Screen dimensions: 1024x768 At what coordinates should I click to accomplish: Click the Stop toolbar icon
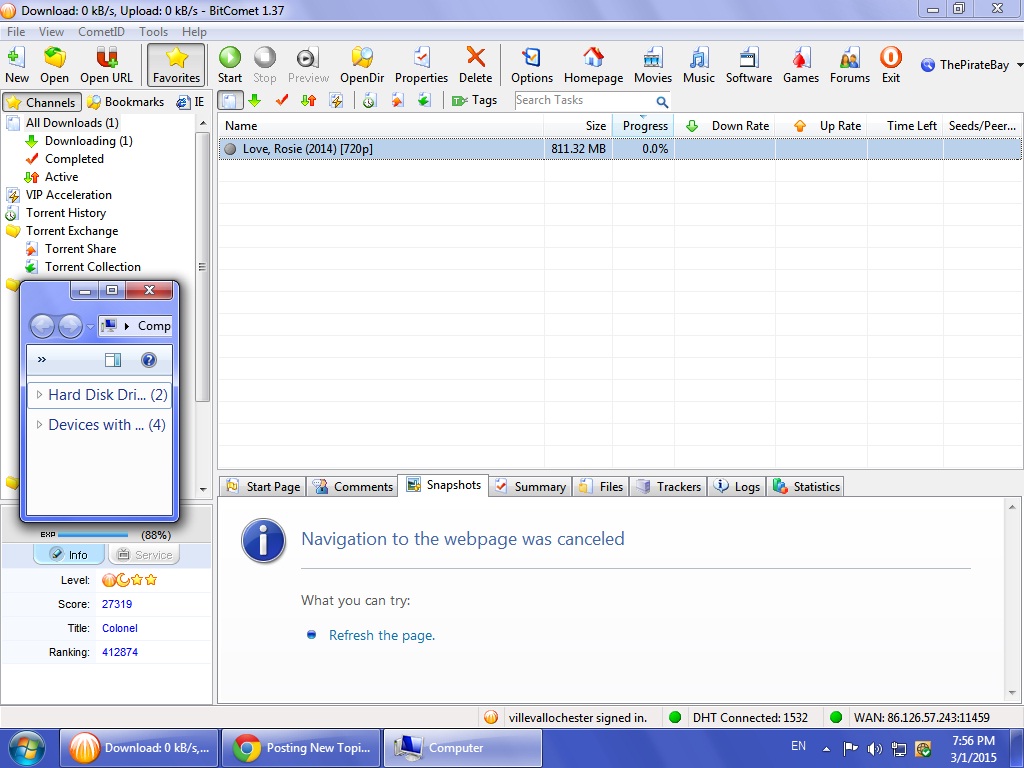[x=264, y=65]
